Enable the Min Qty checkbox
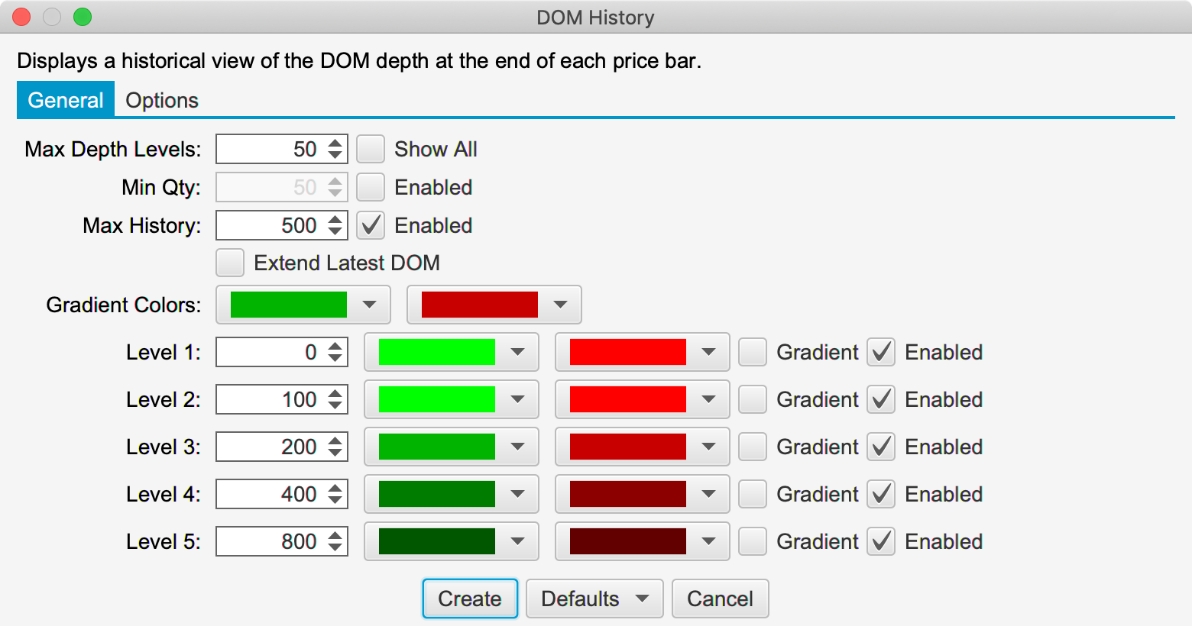The image size is (1192, 626). [371, 187]
